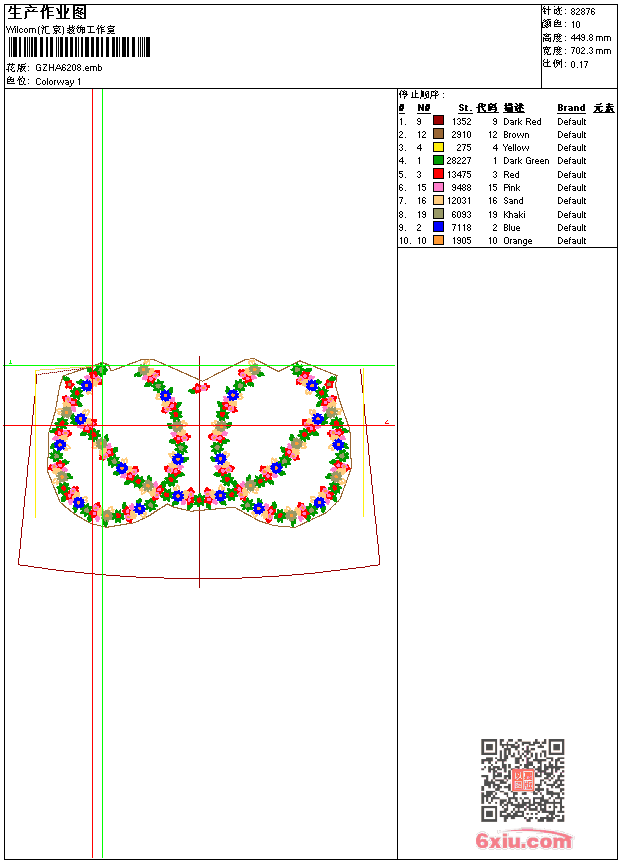Click stitch count 13475 in Red row
The height and width of the screenshot is (860, 620).
(x=459, y=174)
